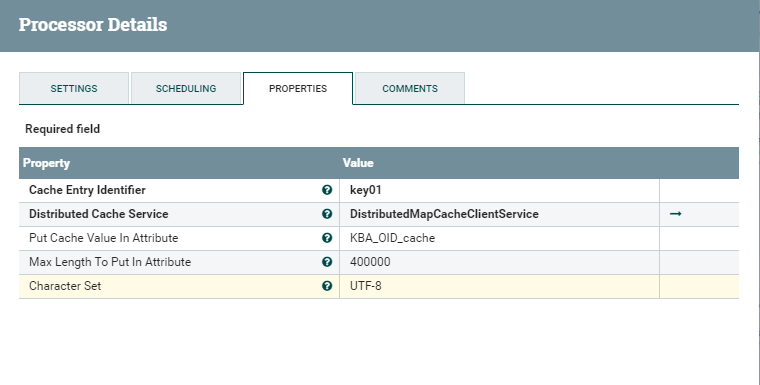Open help for Cache Entry Identifier
This screenshot has width=760, height=385.
[x=327, y=190]
